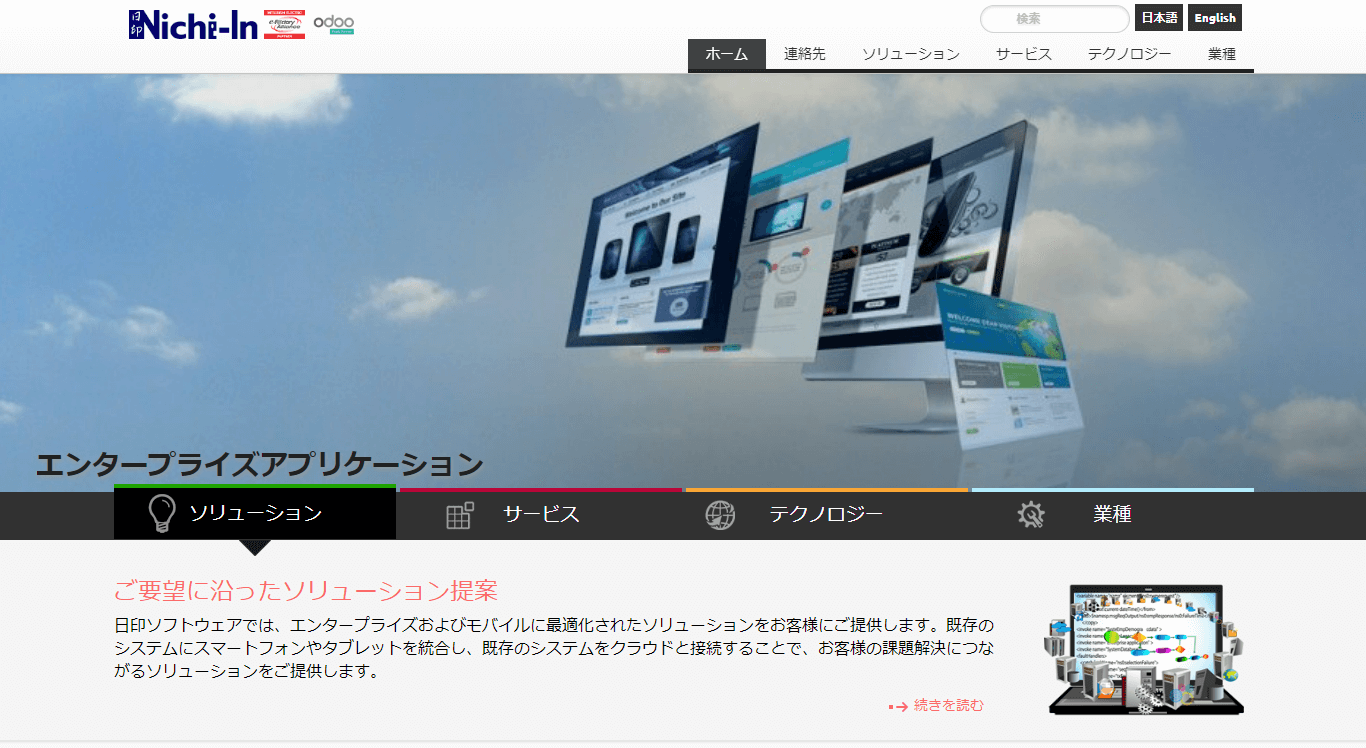Screen dimensions: 1366x748
Task: Open the ソリューション item in the top navigation
Action: 909,55
